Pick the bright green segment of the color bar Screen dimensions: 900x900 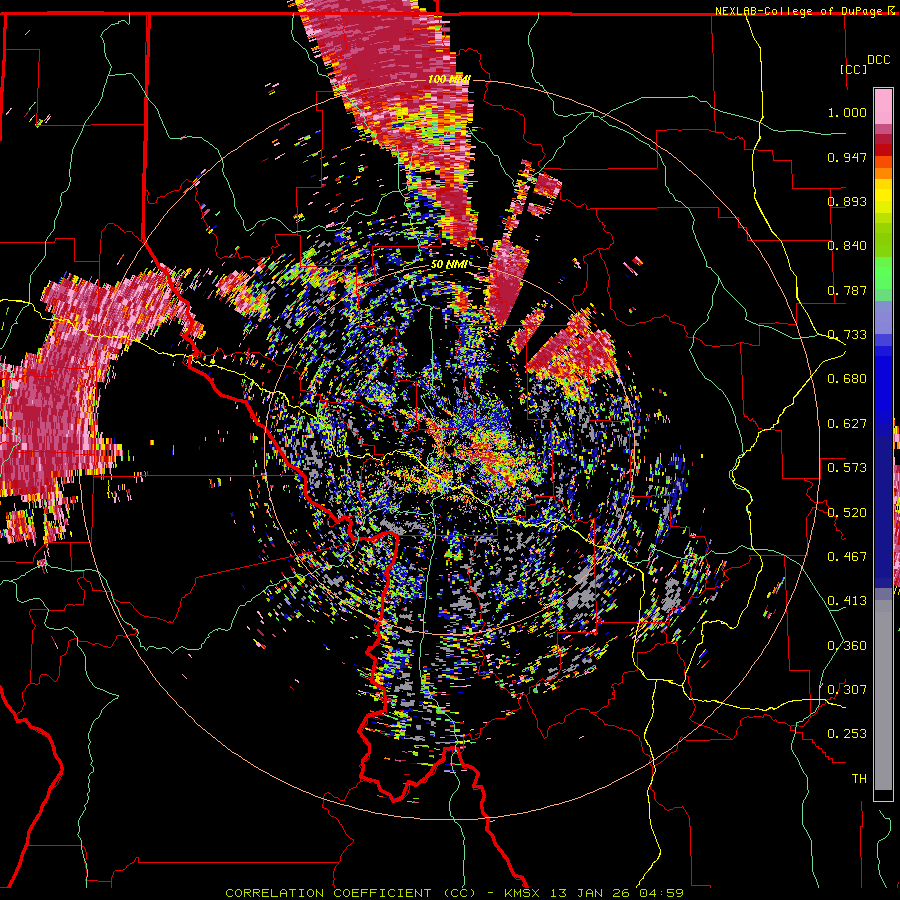pos(883,274)
